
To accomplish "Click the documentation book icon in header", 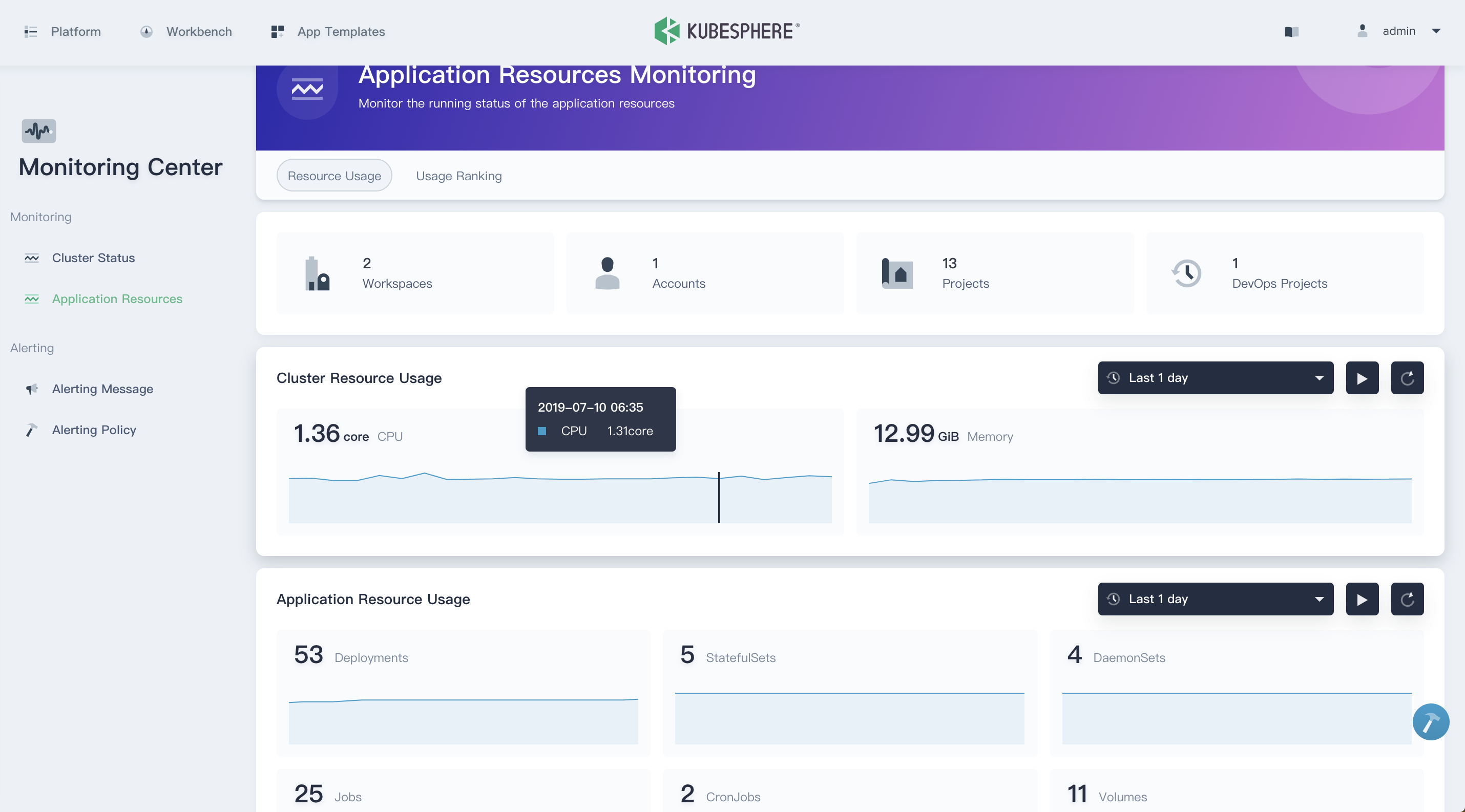I will click(x=1291, y=31).
